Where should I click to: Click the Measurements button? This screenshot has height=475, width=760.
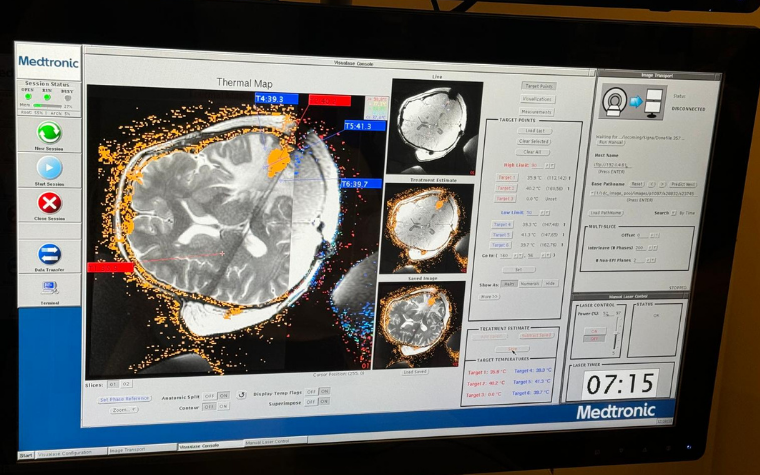click(538, 112)
